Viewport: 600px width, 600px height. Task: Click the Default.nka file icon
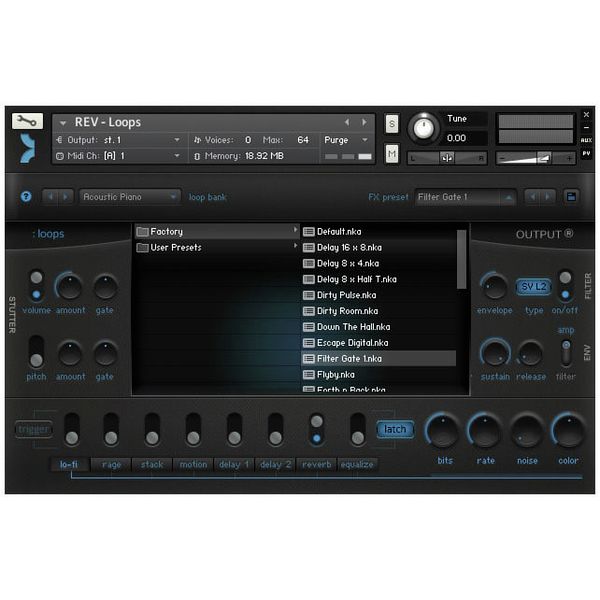(x=308, y=232)
